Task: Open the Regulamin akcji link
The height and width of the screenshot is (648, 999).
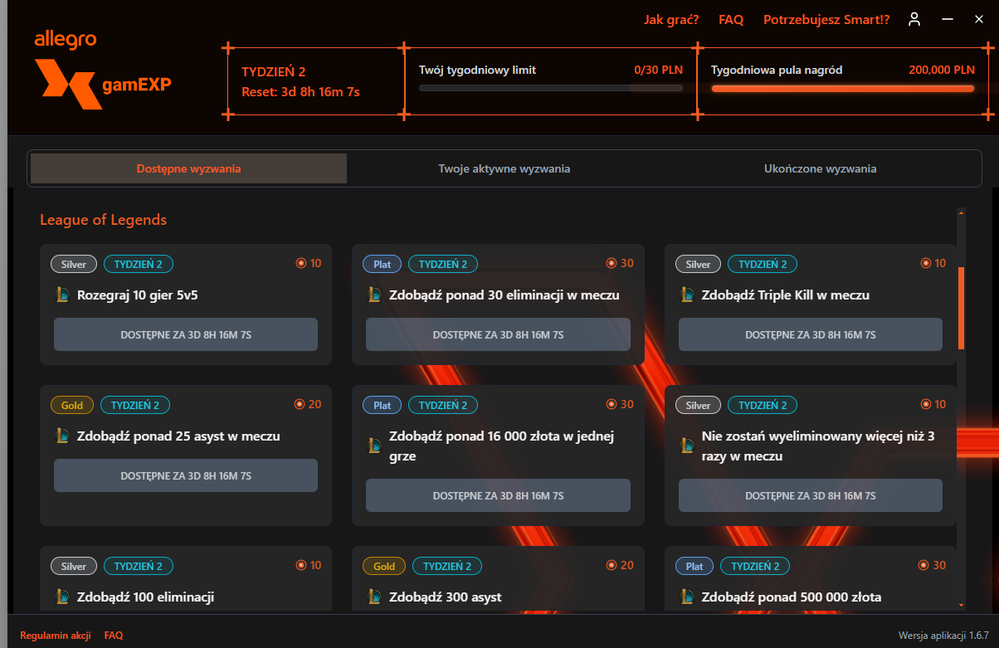Action: tap(55, 635)
